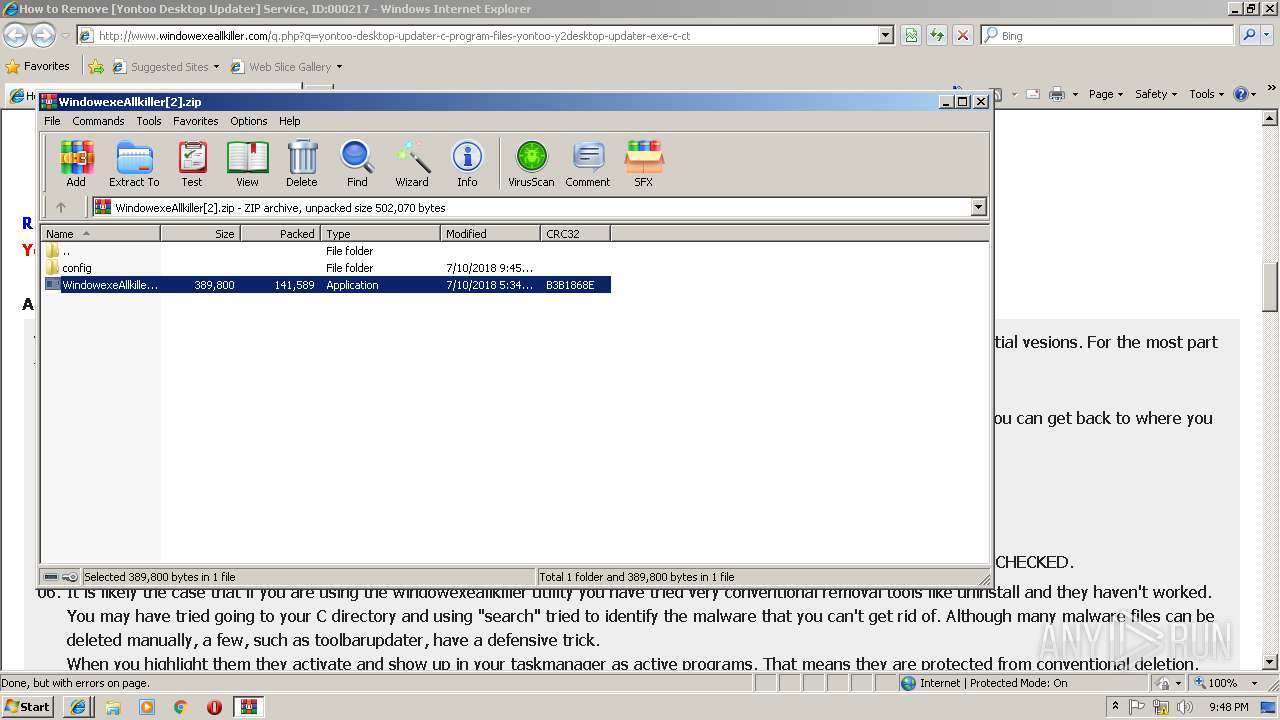This screenshot has height=720, width=1280.
Task: Click the Add to Favorites Bar star icon
Action: click(x=96, y=67)
